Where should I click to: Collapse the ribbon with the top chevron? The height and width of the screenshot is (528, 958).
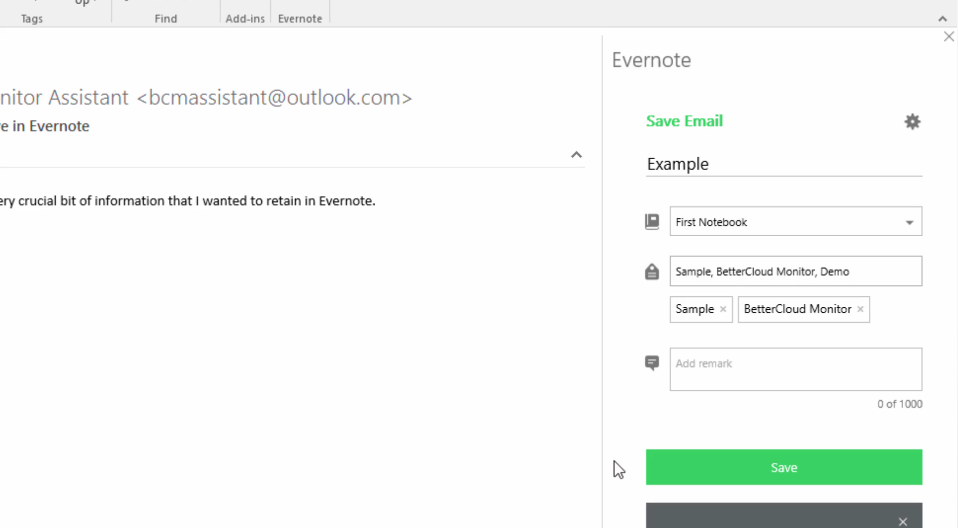tap(942, 19)
